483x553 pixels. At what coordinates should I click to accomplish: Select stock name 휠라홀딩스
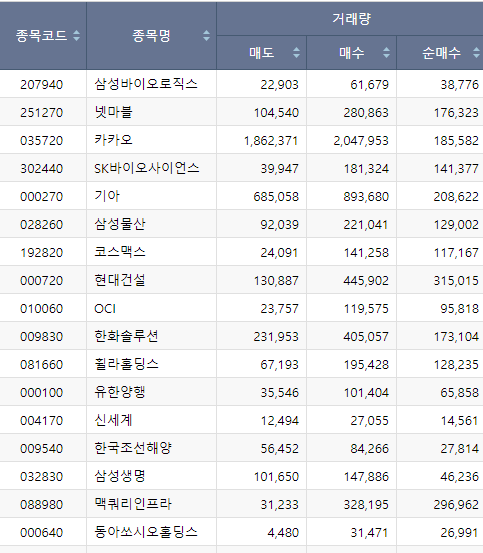coord(126,364)
